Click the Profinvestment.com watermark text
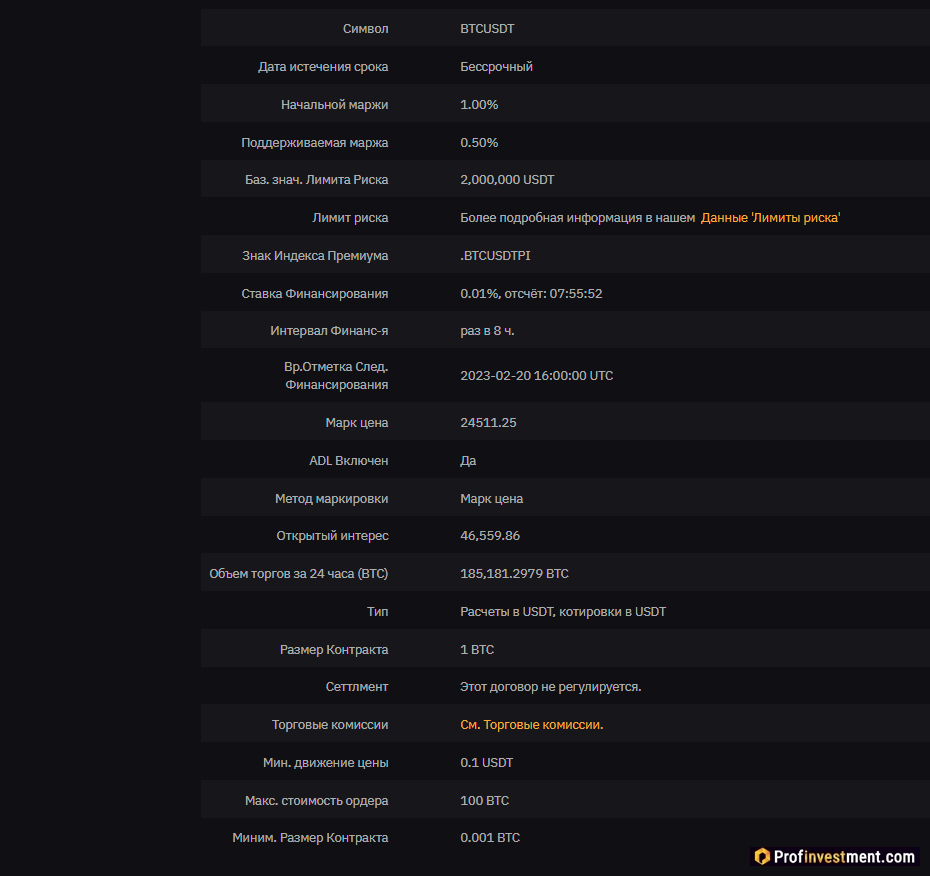The height and width of the screenshot is (876, 930). click(x=844, y=857)
